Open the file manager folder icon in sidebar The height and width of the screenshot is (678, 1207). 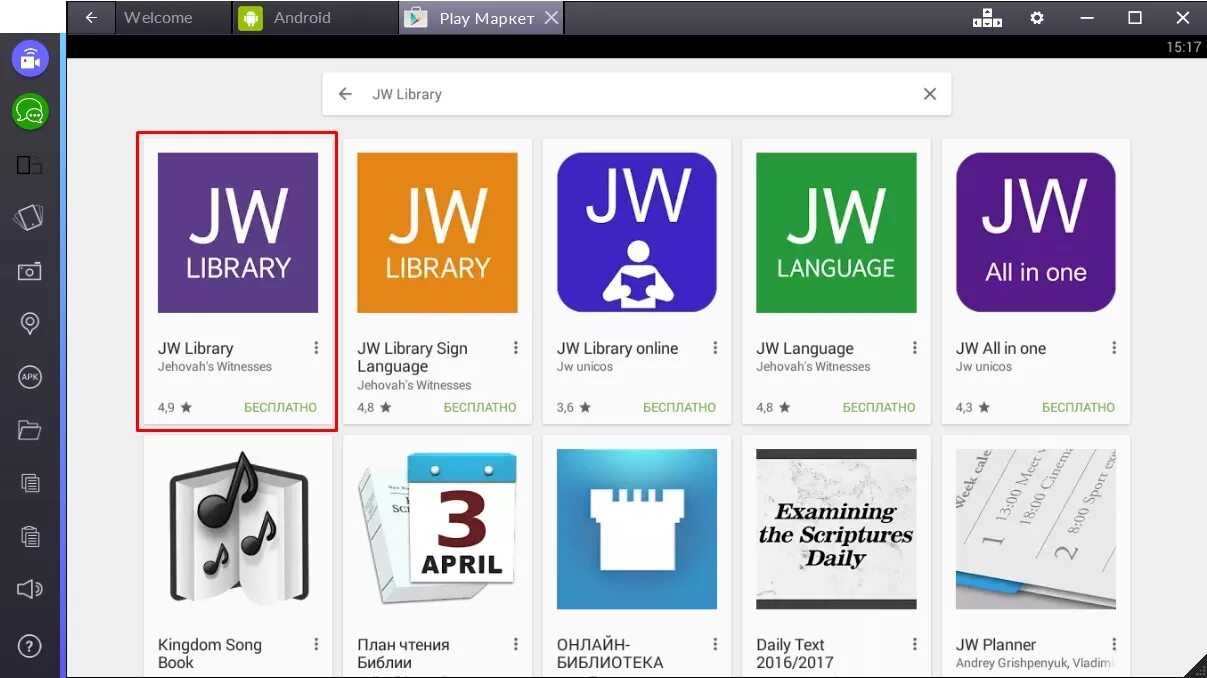29,430
